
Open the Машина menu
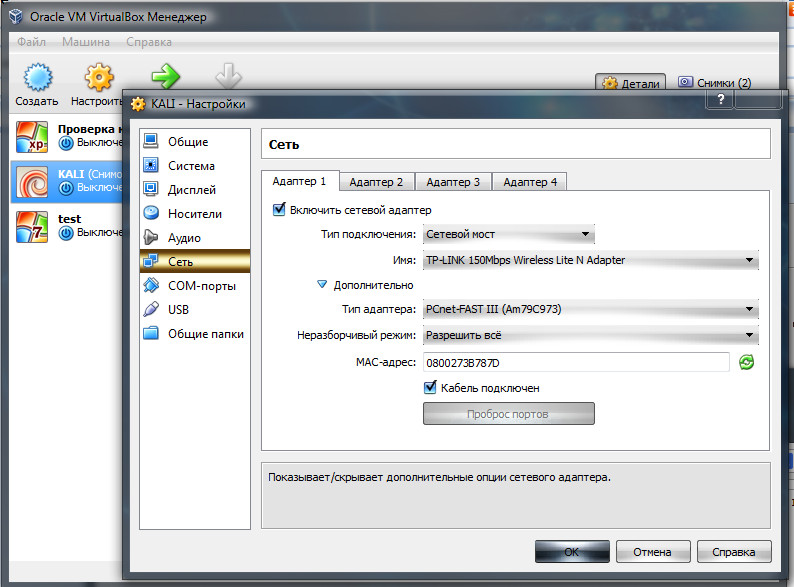(86, 42)
